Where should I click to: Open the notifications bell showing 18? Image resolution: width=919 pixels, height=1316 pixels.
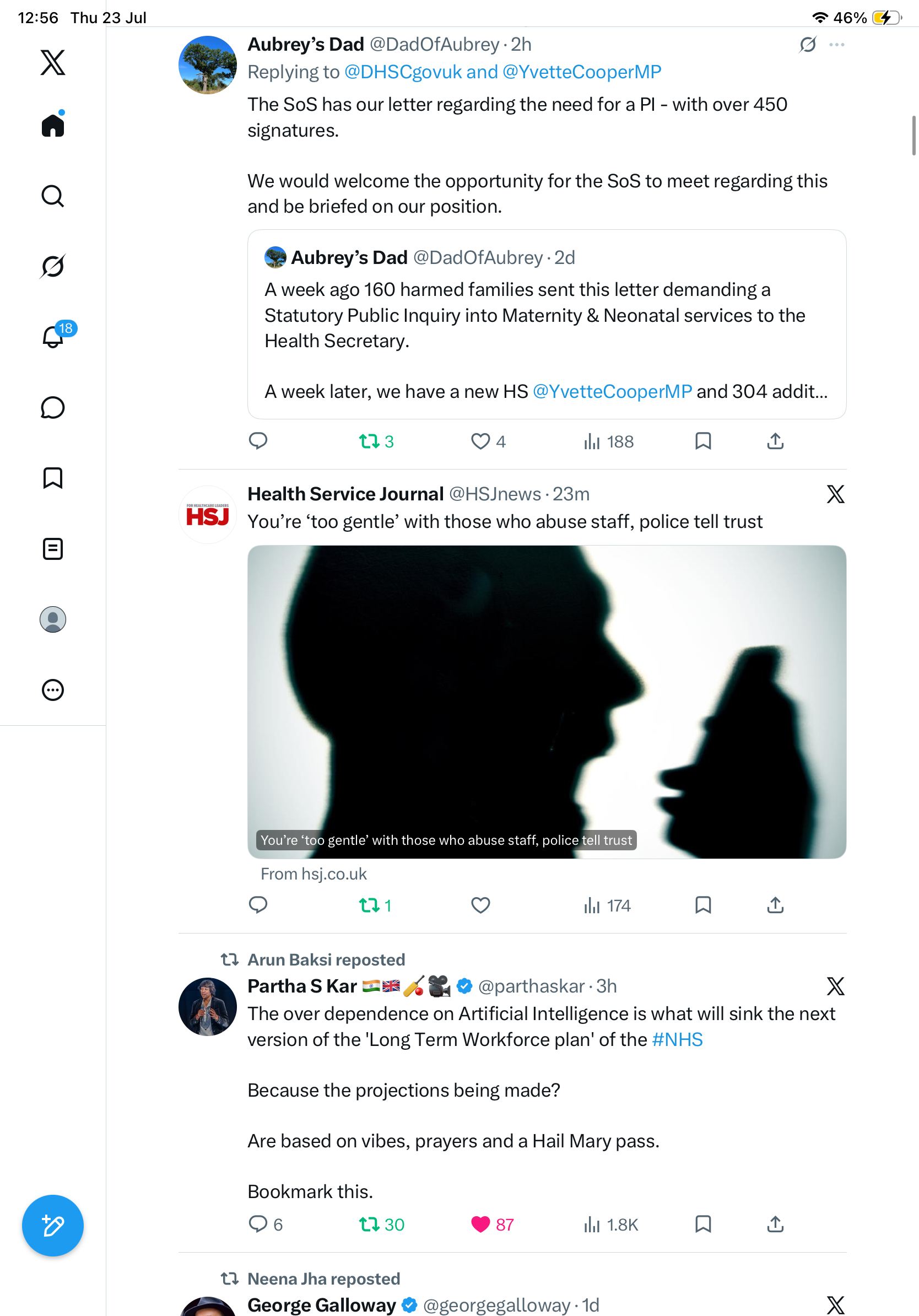tap(54, 337)
